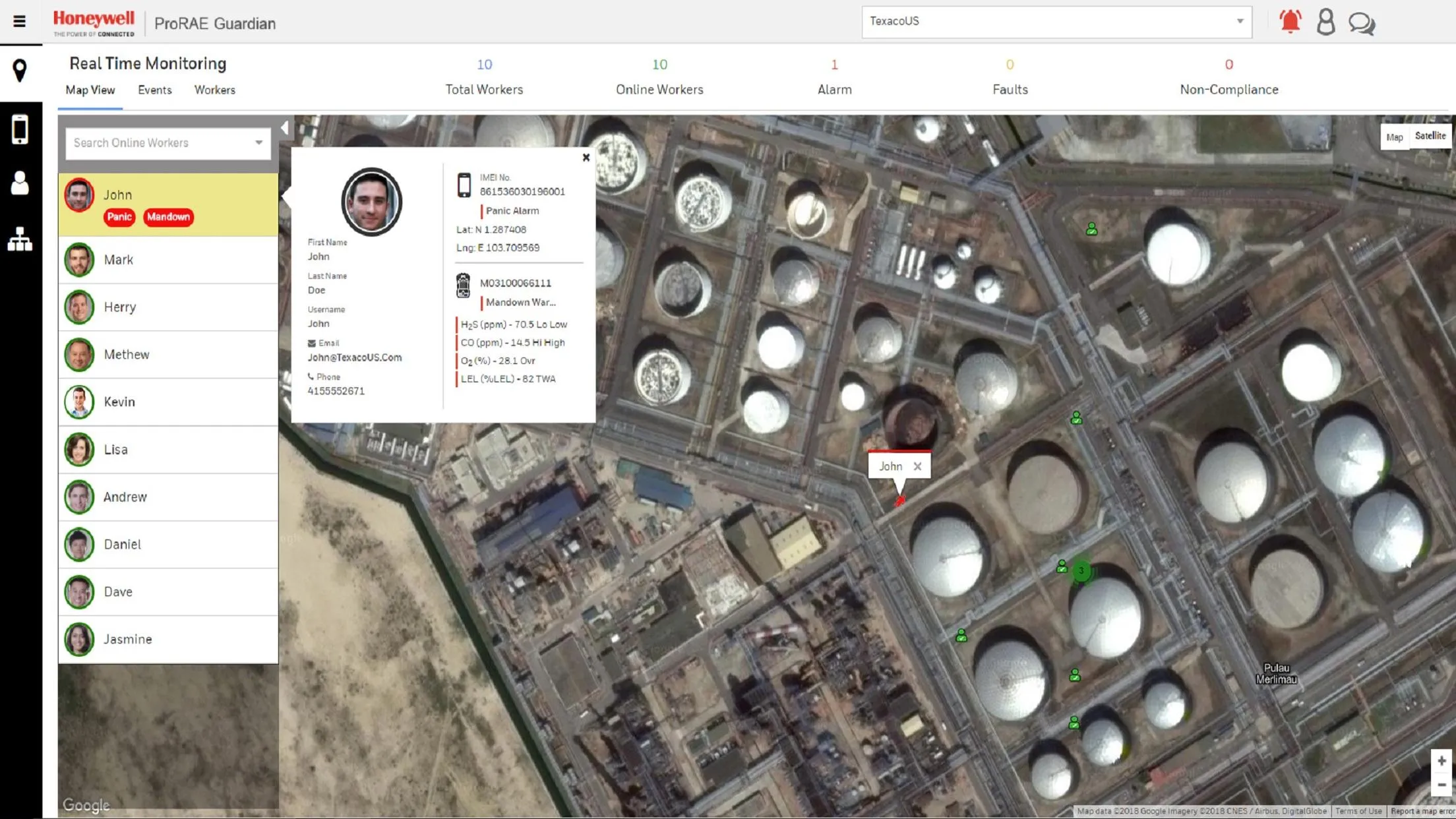
Task: Collapse the worker list panel arrow
Action: point(285,128)
